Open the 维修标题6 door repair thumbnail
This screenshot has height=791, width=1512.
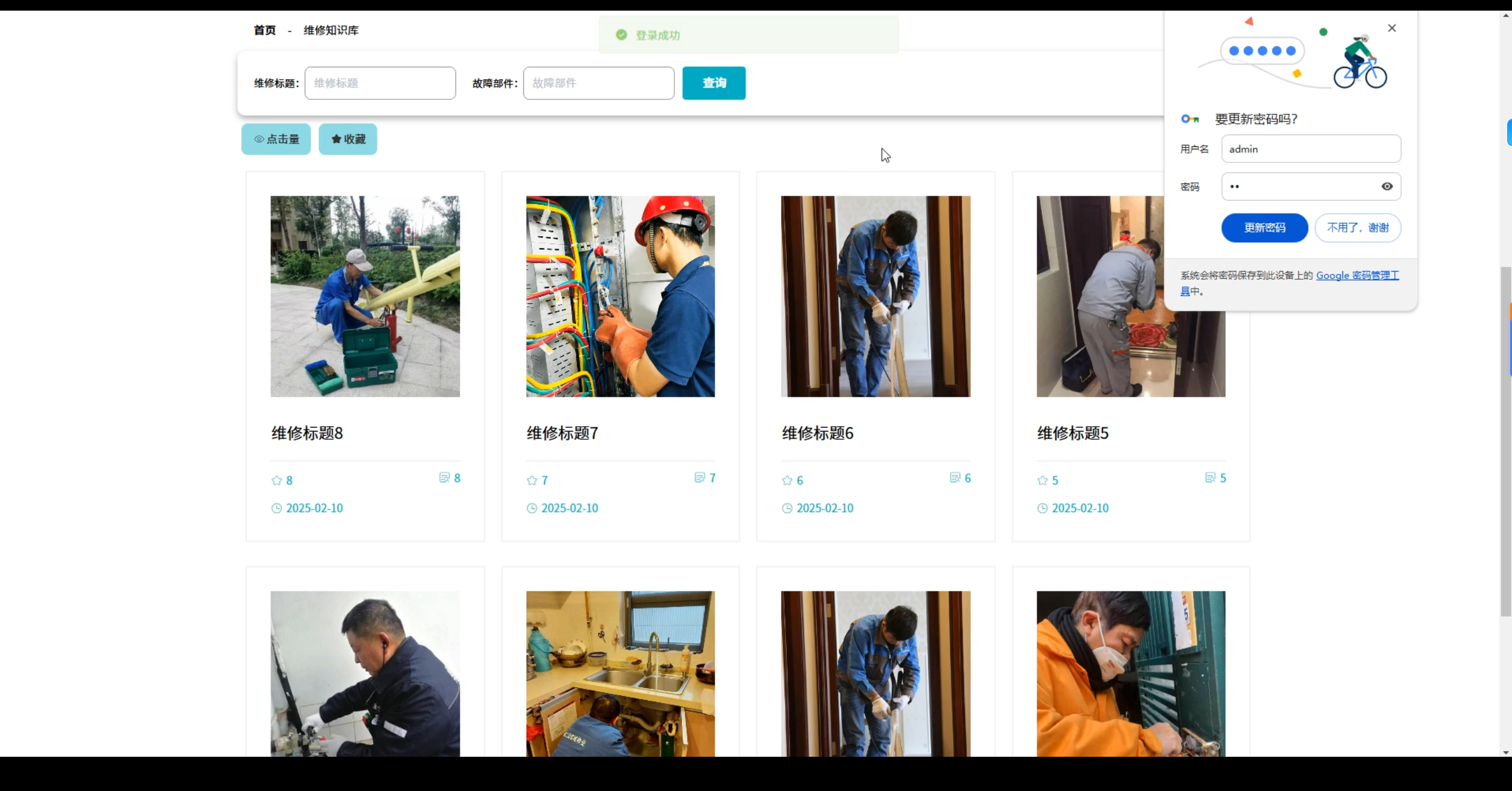coord(875,296)
